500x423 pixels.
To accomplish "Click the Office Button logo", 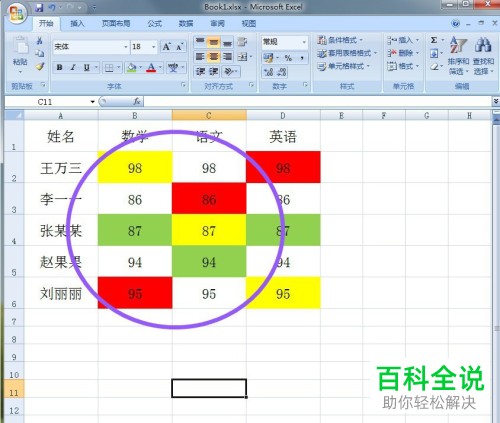I will click(x=16, y=13).
